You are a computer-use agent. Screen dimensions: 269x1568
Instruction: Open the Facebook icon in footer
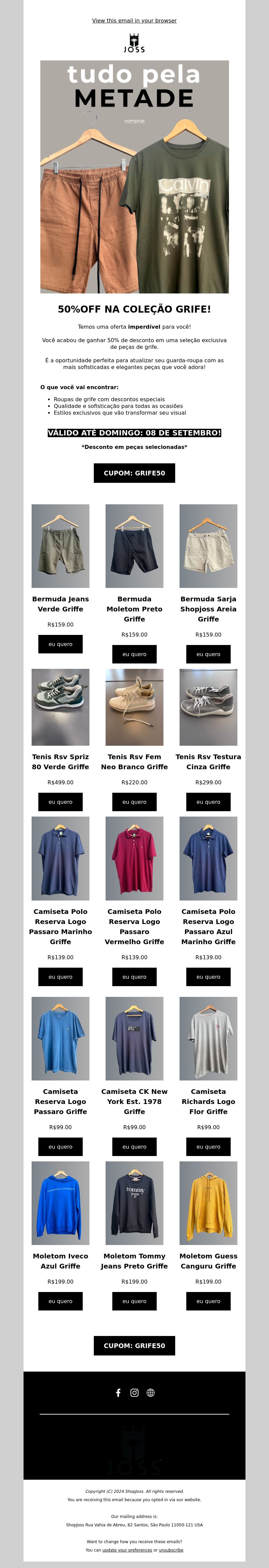coord(118,1393)
